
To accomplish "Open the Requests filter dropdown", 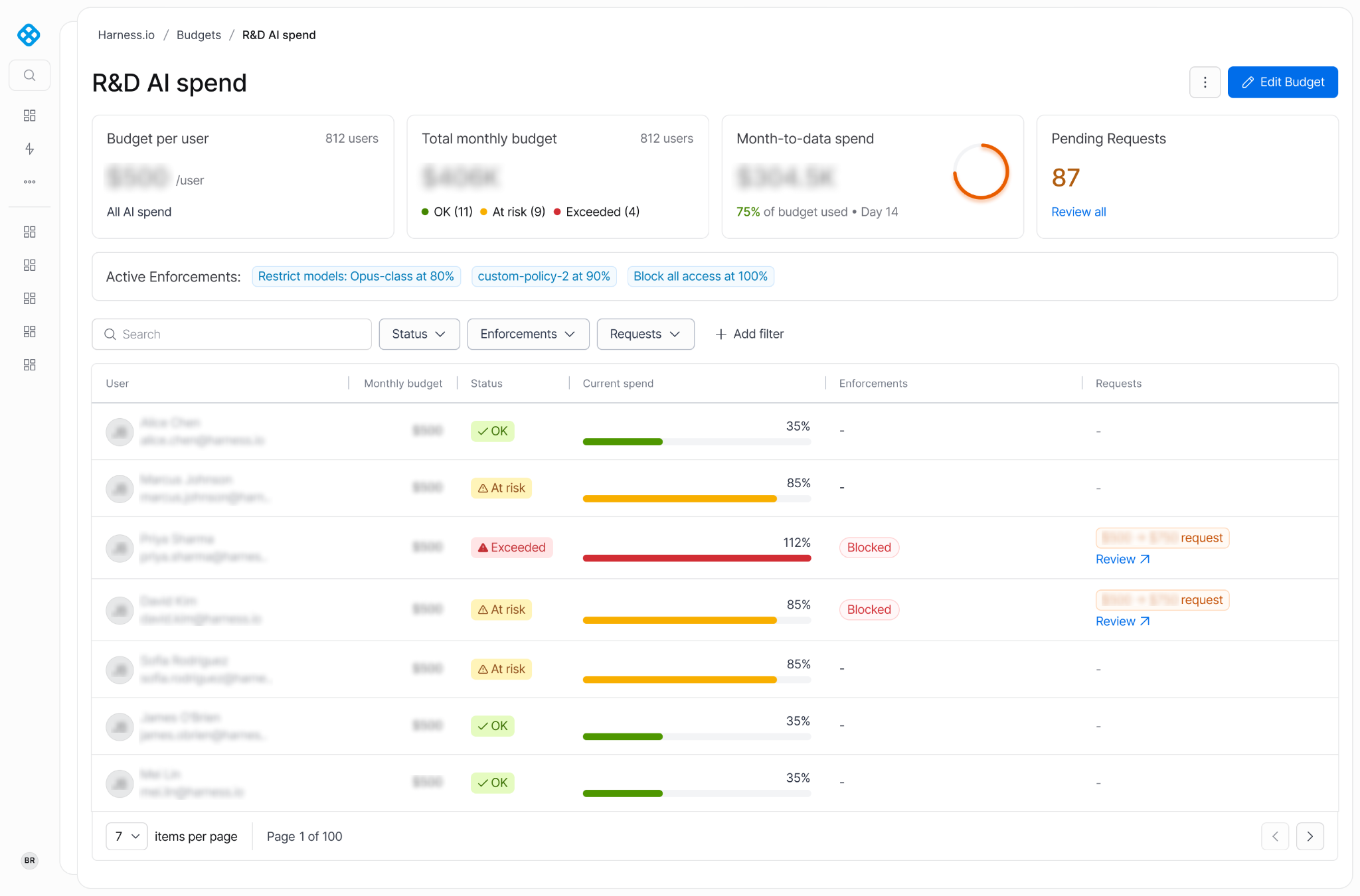I will (645, 334).
